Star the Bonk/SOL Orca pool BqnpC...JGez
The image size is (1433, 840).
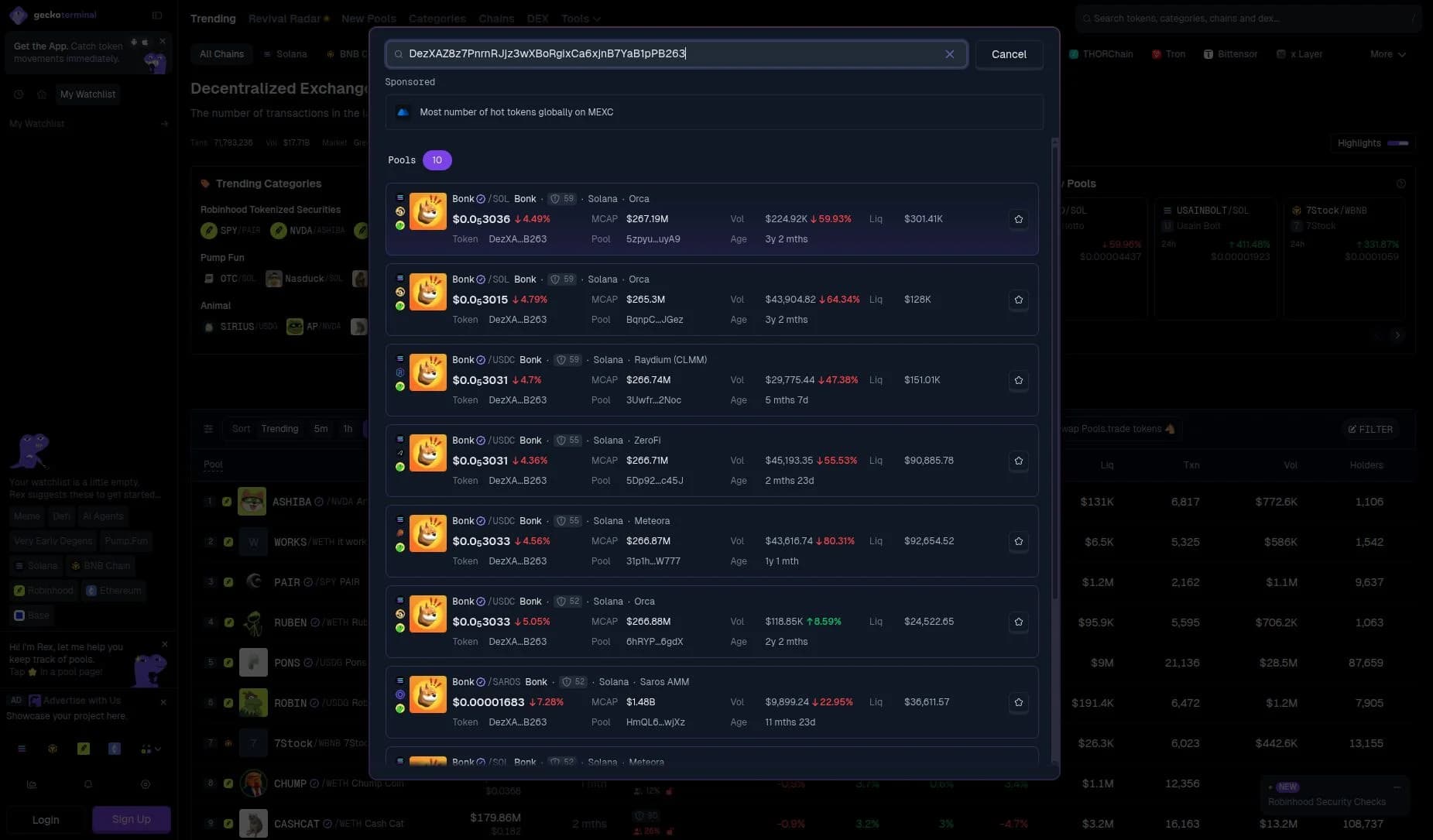point(1018,300)
